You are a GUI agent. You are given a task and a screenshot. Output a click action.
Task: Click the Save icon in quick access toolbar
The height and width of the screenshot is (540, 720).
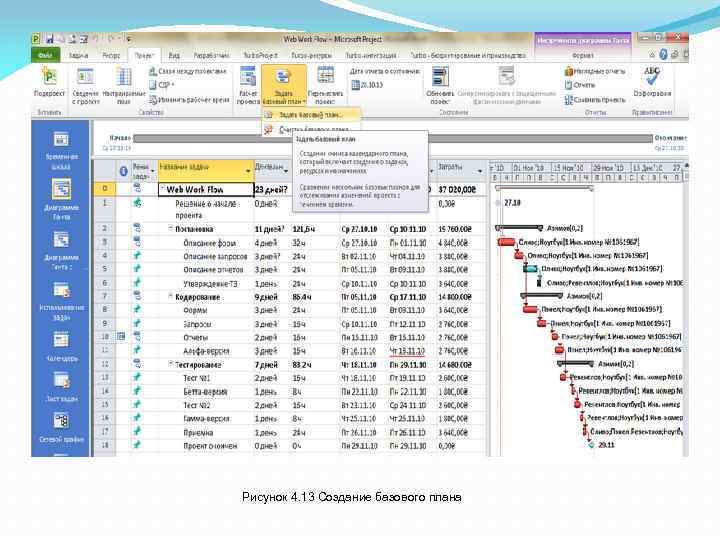click(x=49, y=39)
